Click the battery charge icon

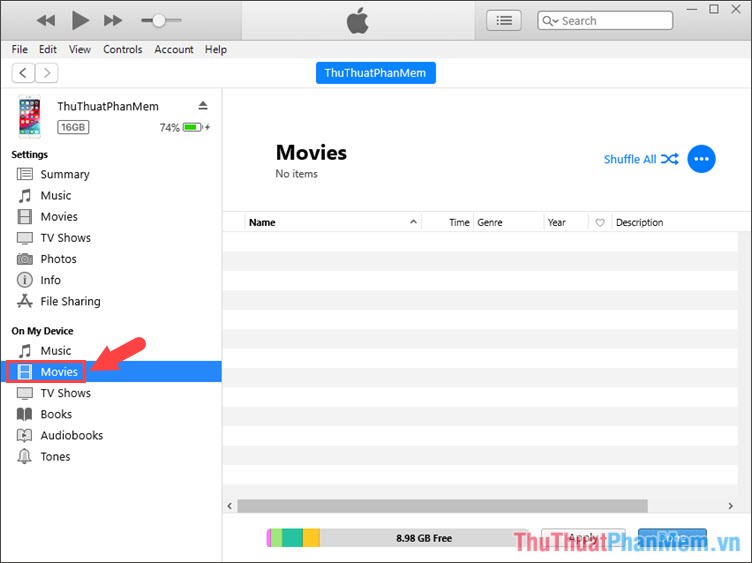[193, 127]
